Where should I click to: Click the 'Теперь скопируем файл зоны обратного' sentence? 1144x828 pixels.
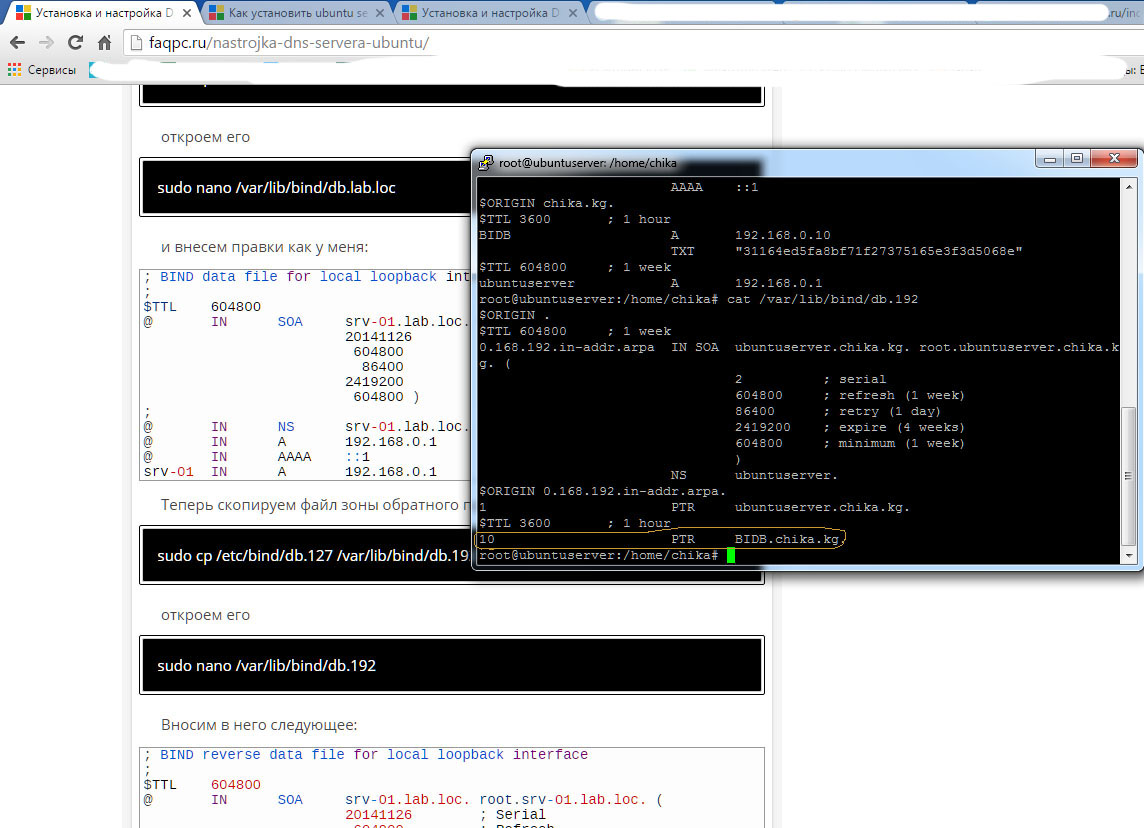click(315, 505)
